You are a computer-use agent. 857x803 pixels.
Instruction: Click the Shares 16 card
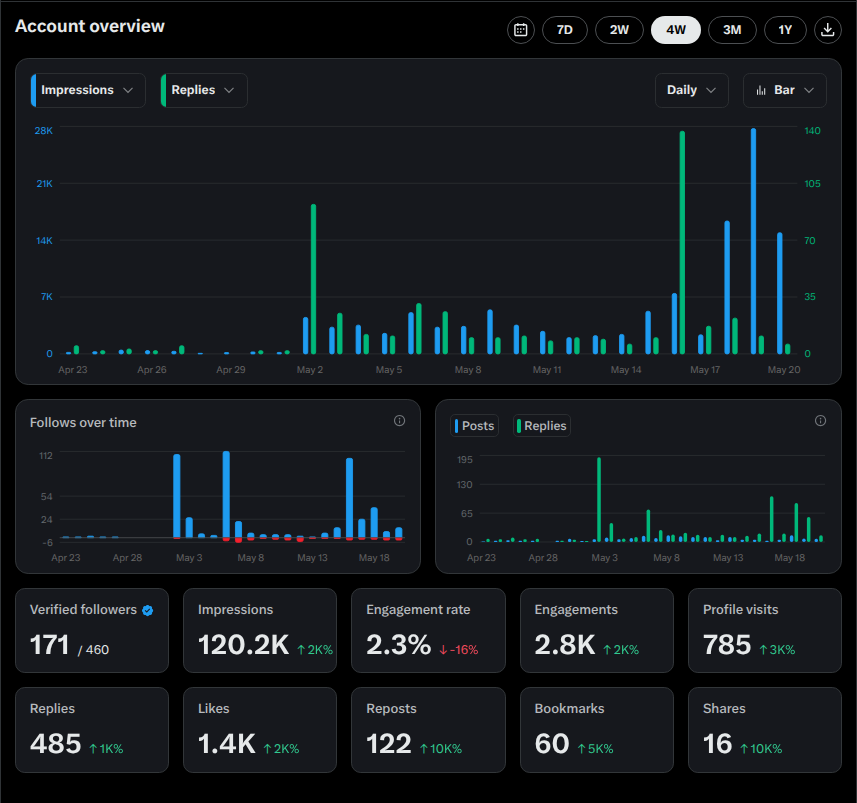coord(765,730)
